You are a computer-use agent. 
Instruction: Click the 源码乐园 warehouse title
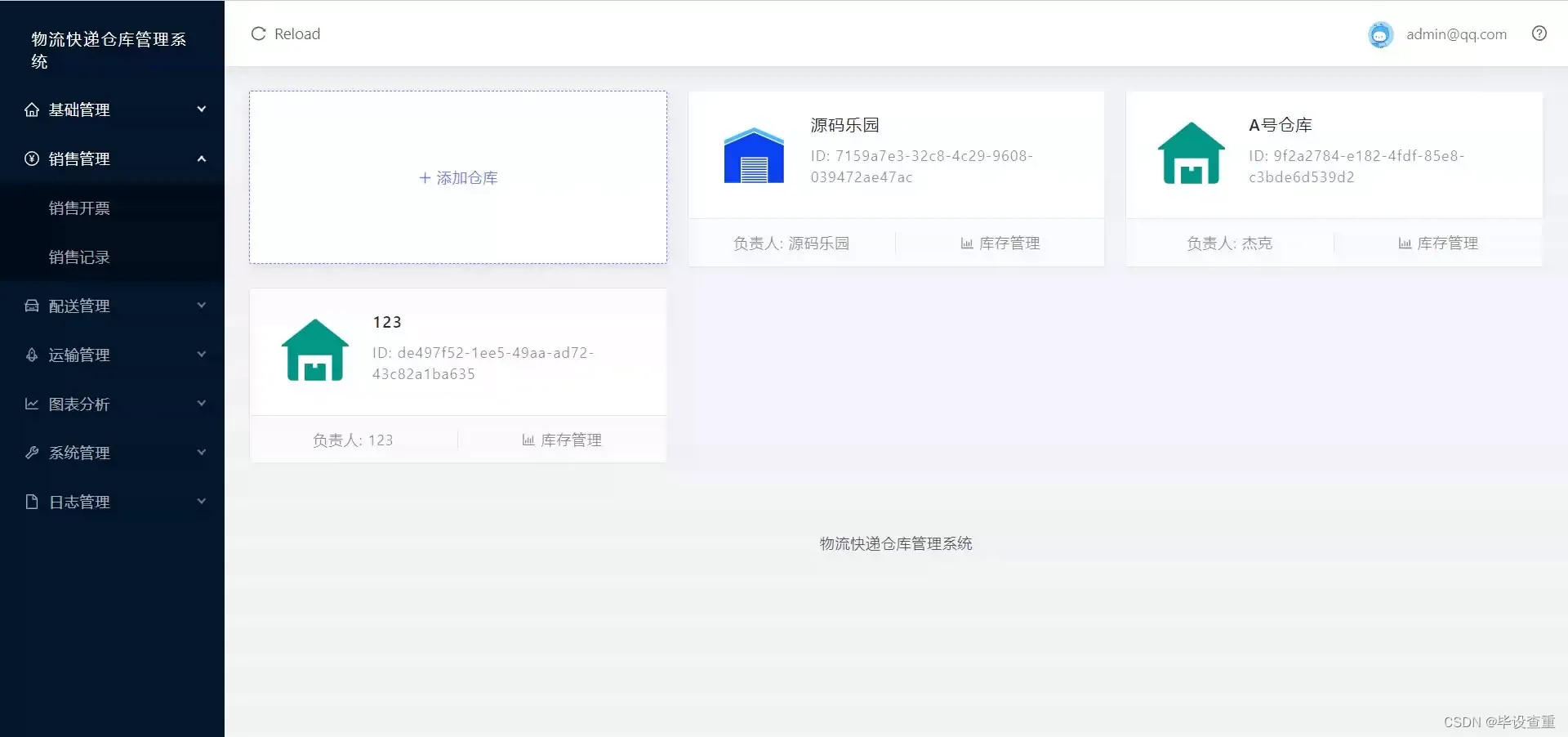pyautogui.click(x=844, y=125)
